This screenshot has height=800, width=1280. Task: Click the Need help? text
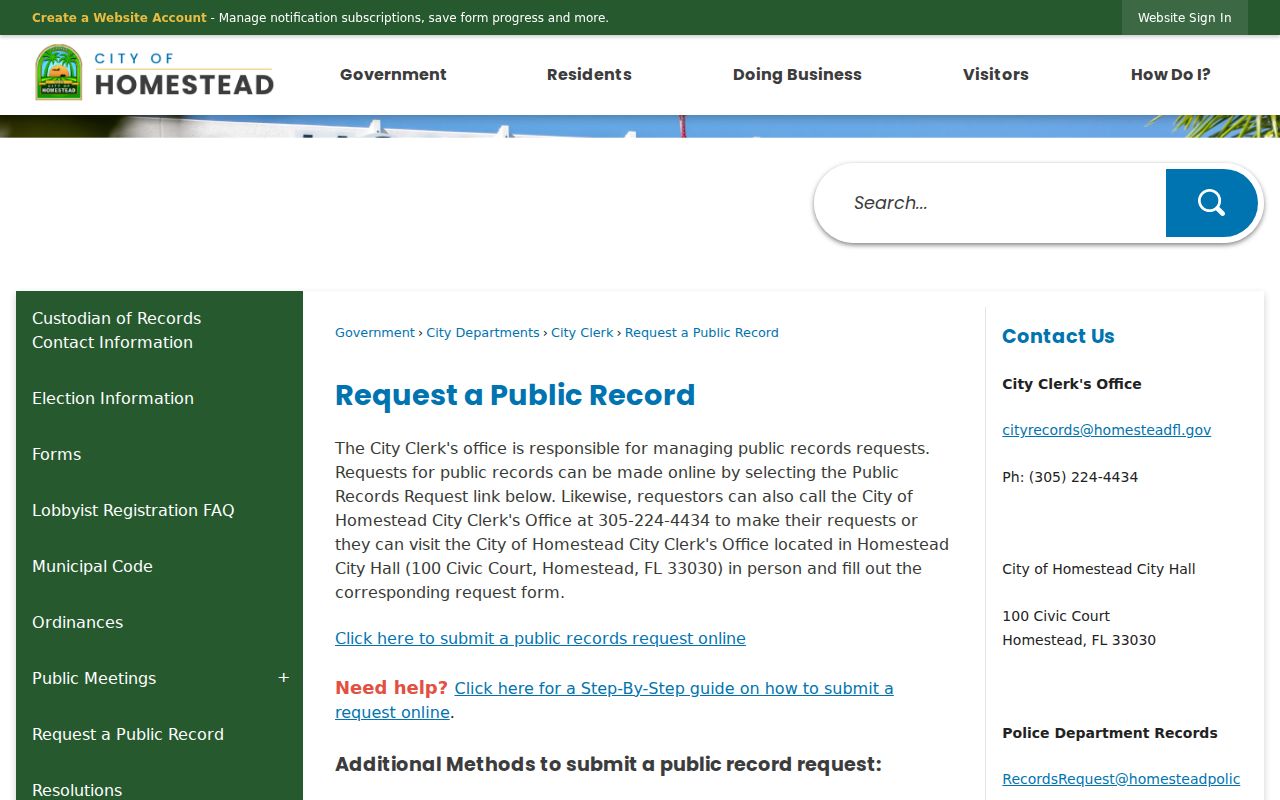391,688
